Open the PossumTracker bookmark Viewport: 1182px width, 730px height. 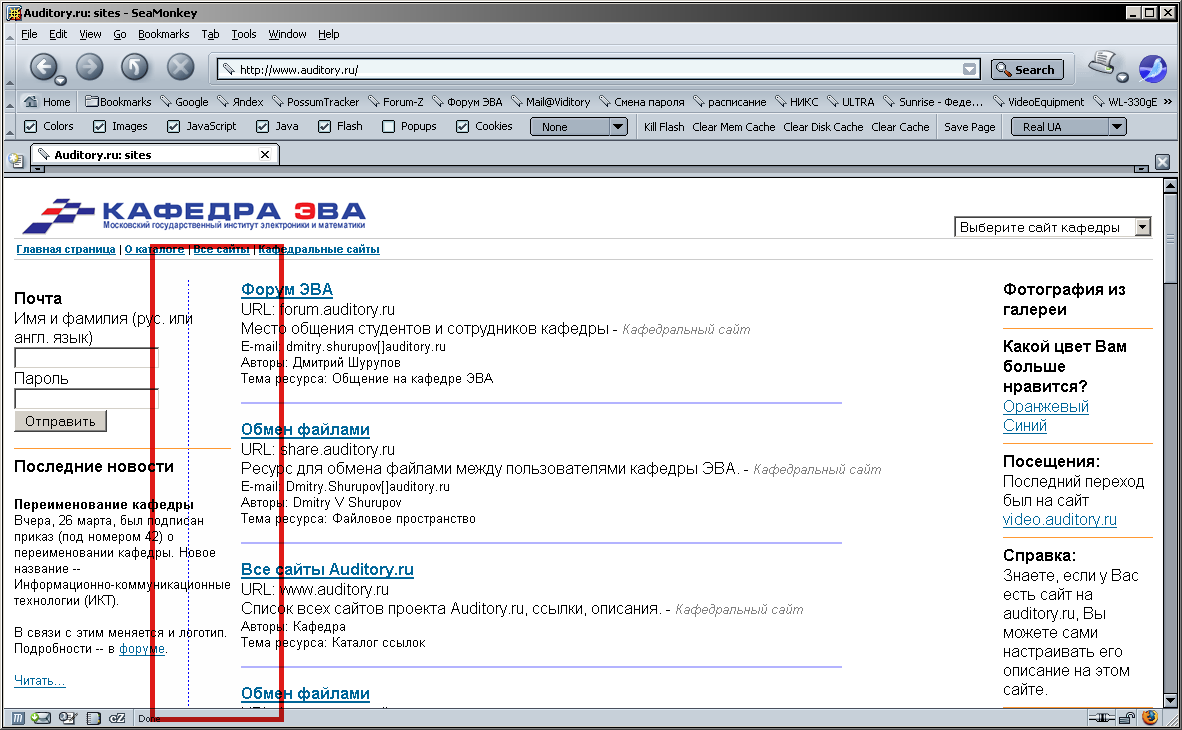coord(315,102)
